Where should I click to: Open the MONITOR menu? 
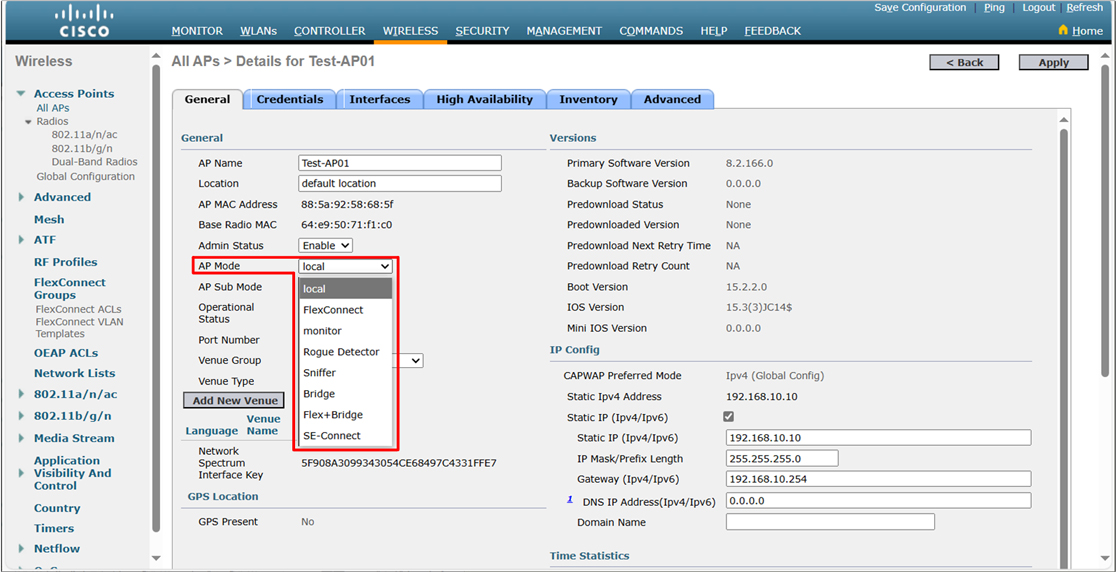coord(197,31)
